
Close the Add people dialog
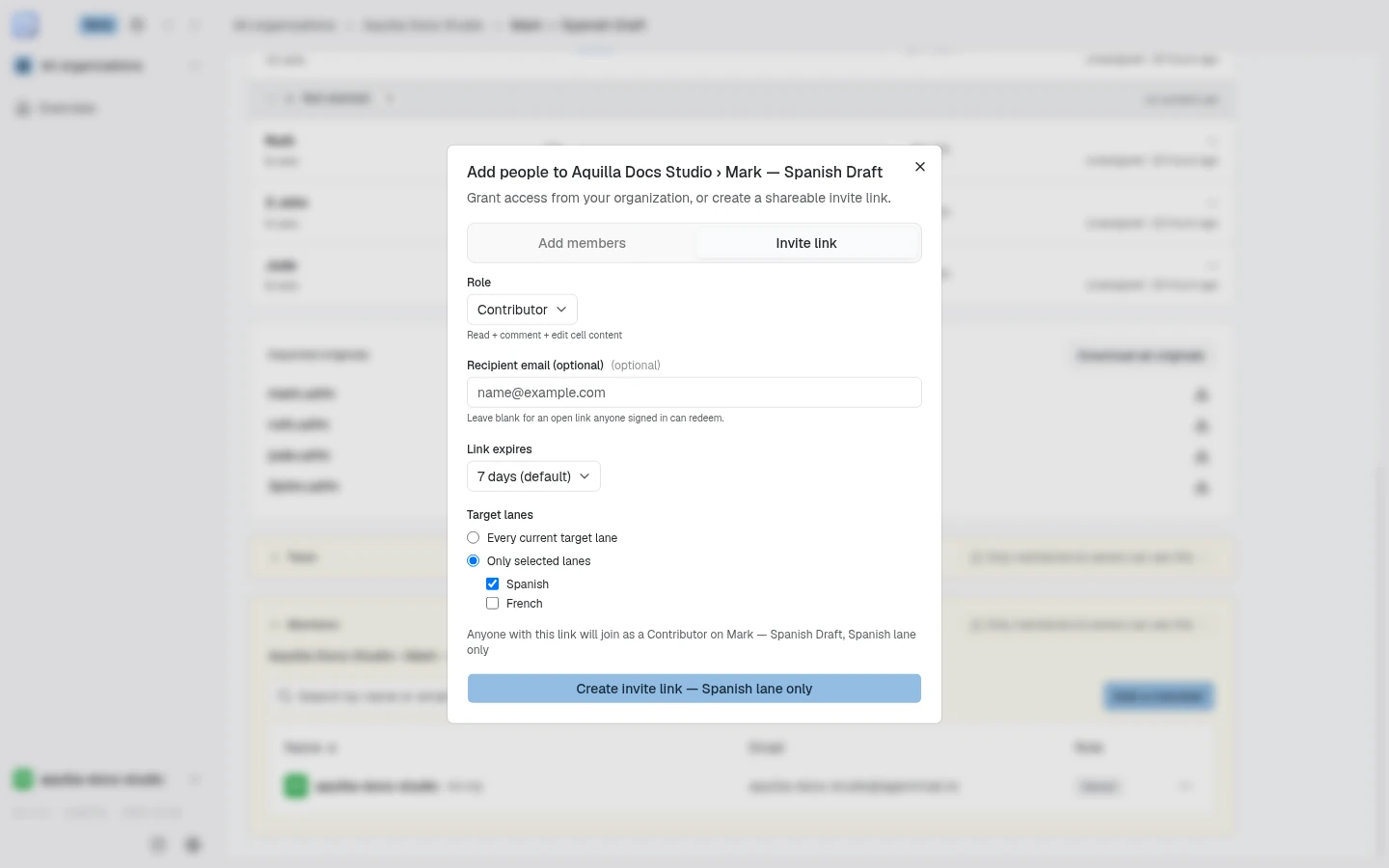(x=920, y=167)
